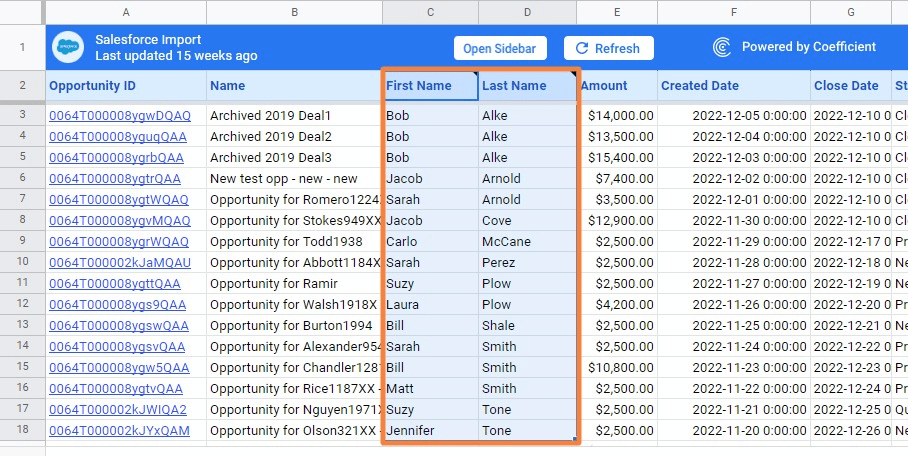
Task: Open link 0064T000008ygs9QAA
Action: (x=118, y=304)
